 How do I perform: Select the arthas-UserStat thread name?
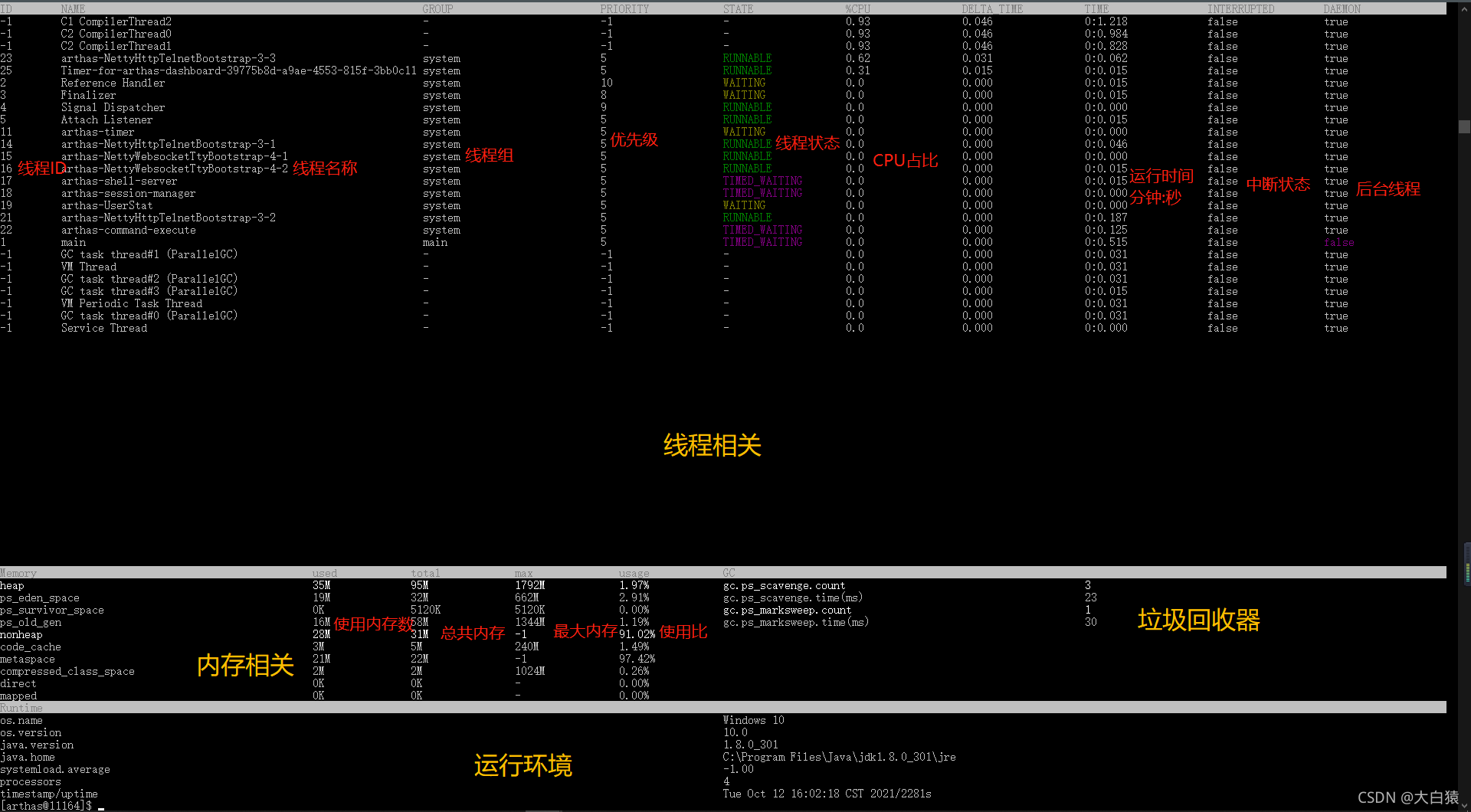coord(106,205)
